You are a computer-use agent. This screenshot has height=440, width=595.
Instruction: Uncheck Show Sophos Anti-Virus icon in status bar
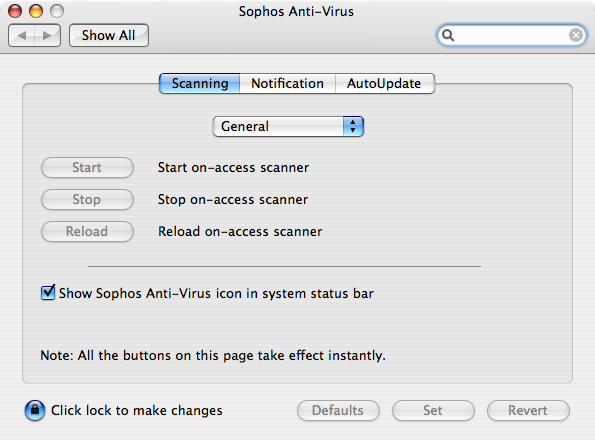click(48, 292)
